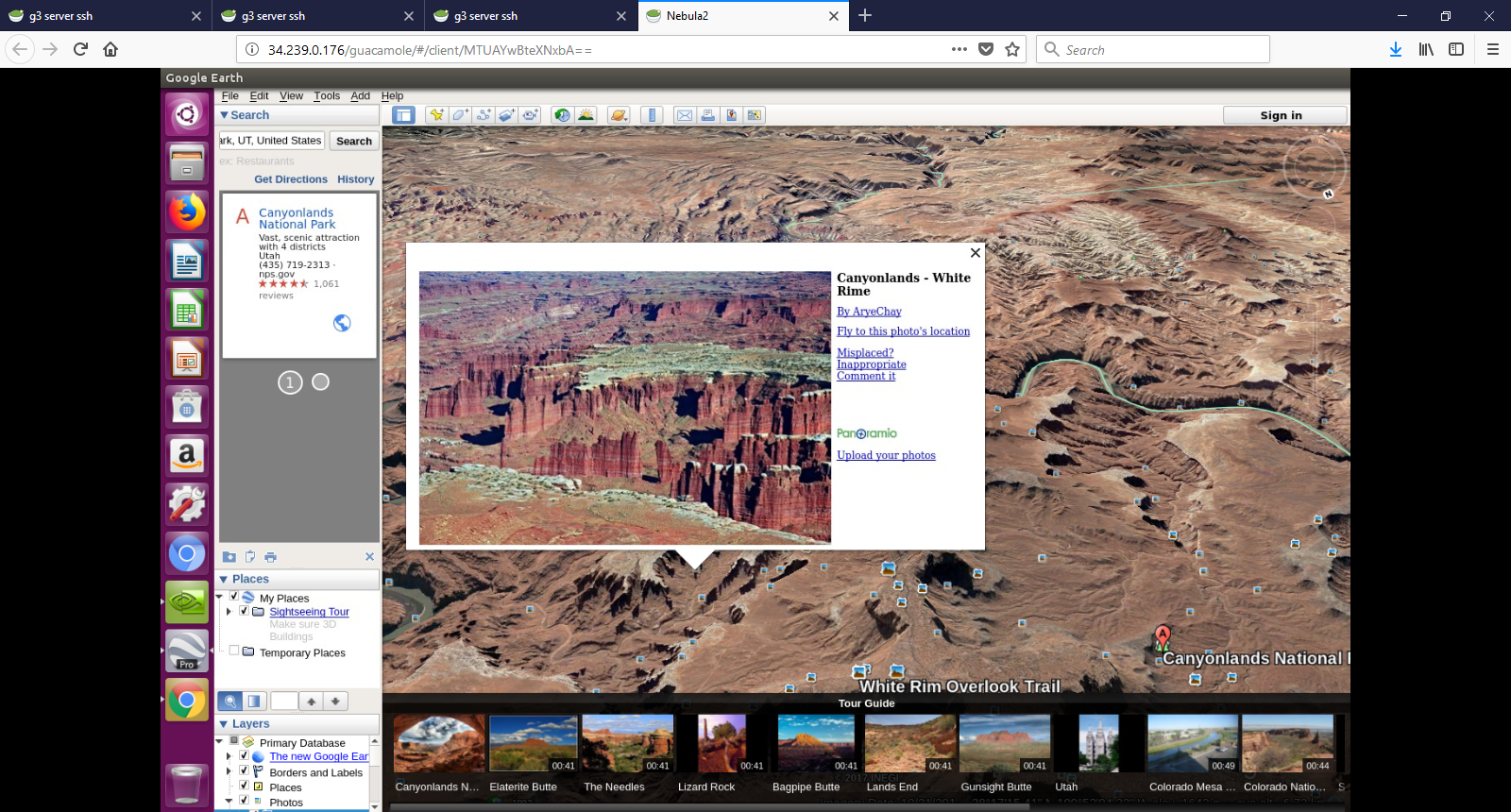Uncheck Borders and Labels layer checkbox
The image size is (1511, 812).
(244, 770)
